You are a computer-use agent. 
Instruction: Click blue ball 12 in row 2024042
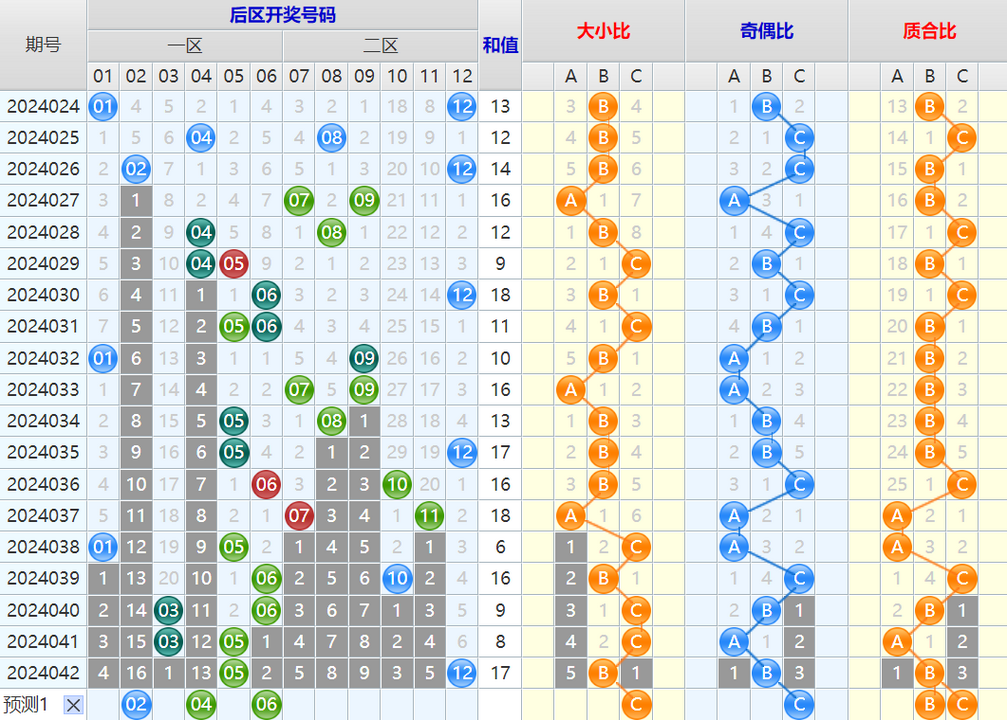462,672
